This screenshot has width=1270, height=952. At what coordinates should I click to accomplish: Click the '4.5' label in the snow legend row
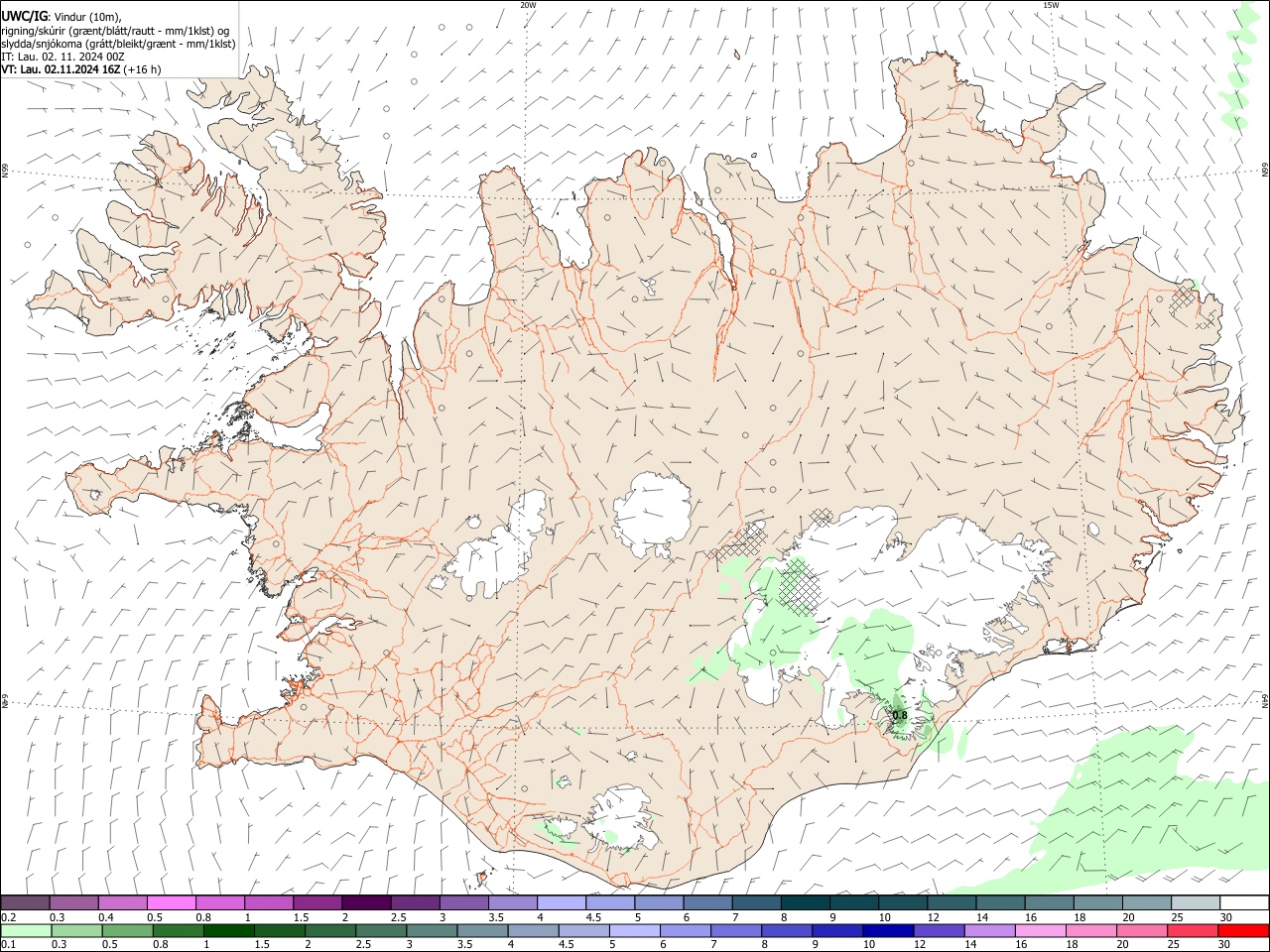[x=592, y=917]
